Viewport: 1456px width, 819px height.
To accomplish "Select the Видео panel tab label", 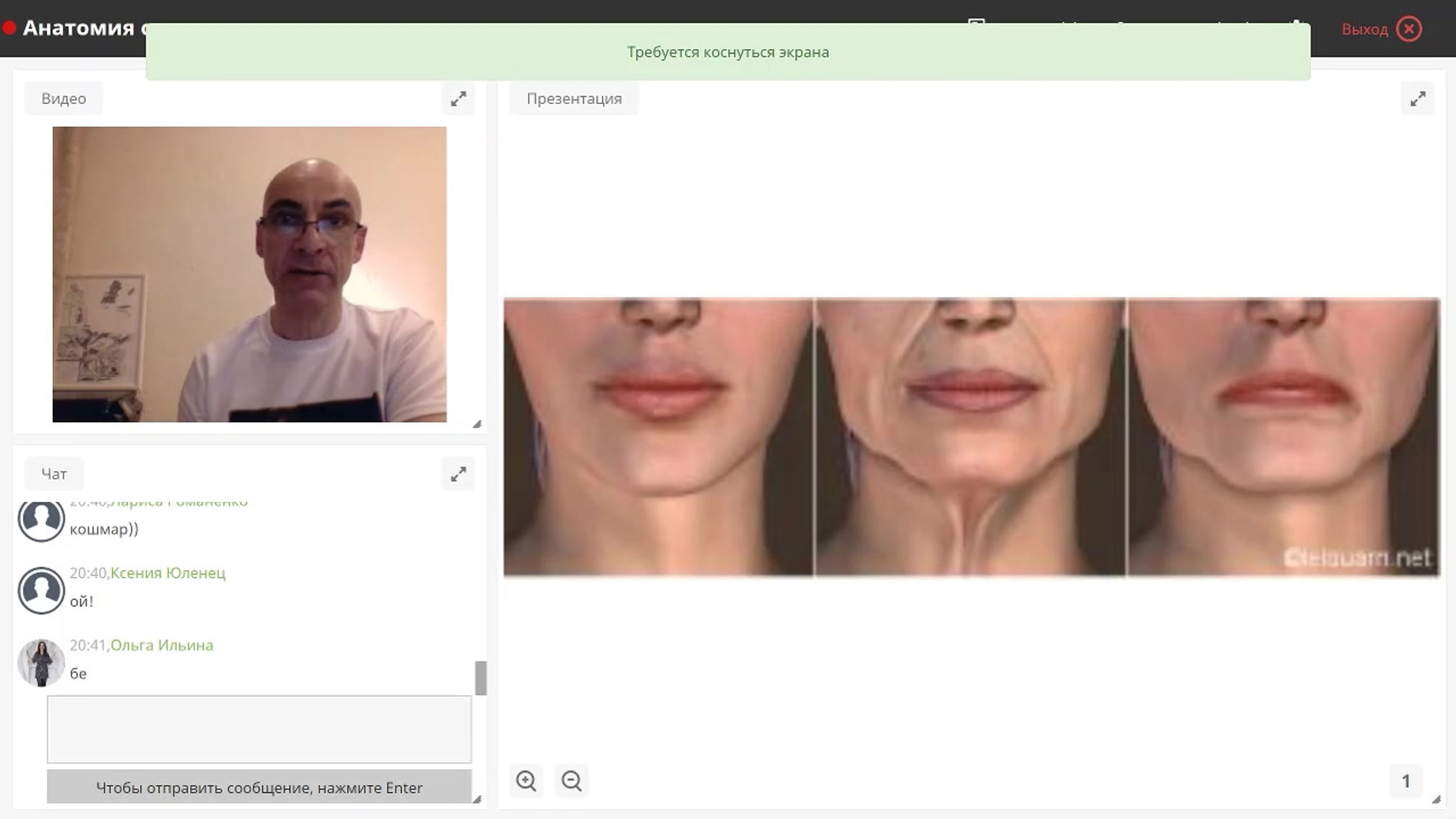I will coord(64,99).
